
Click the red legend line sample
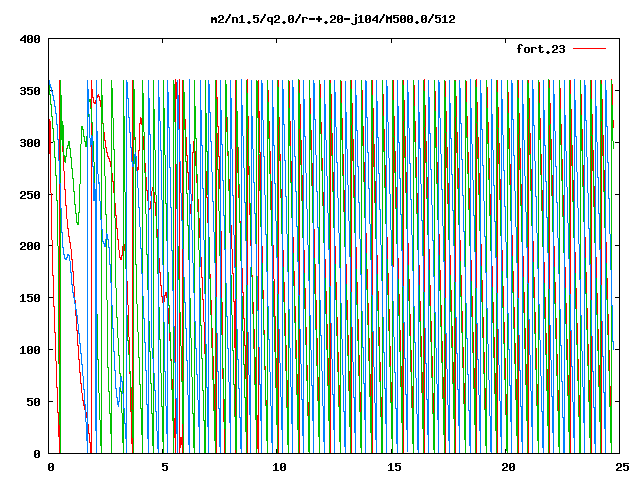pyautogui.click(x=589, y=49)
